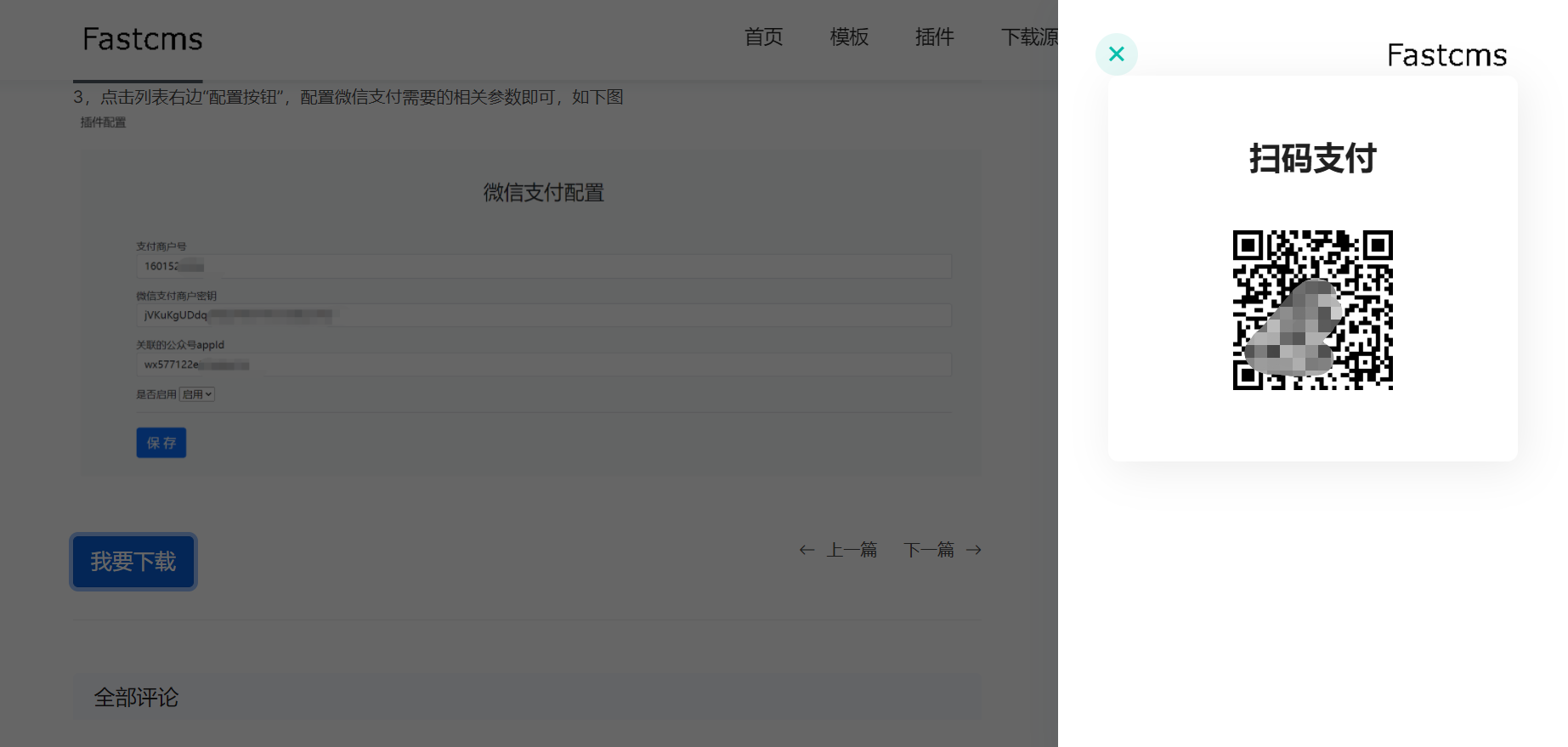
Task: Click the left arrow icon beside 上一篇
Action: [807, 550]
